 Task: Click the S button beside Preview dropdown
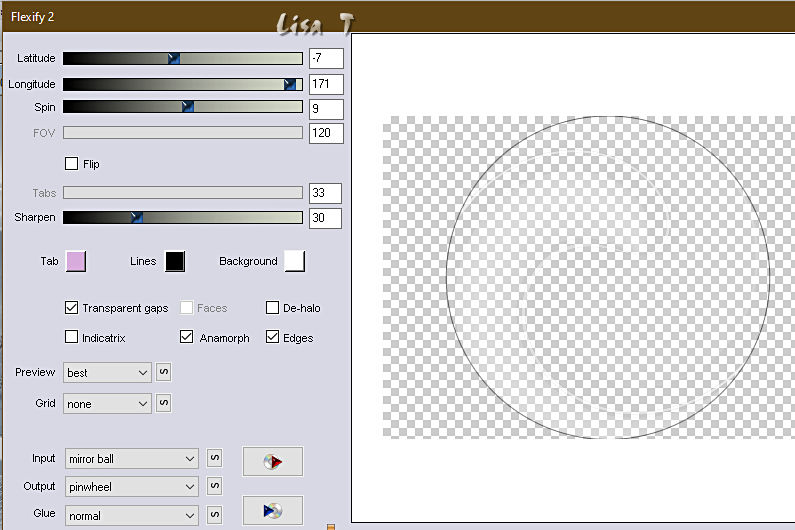click(163, 372)
